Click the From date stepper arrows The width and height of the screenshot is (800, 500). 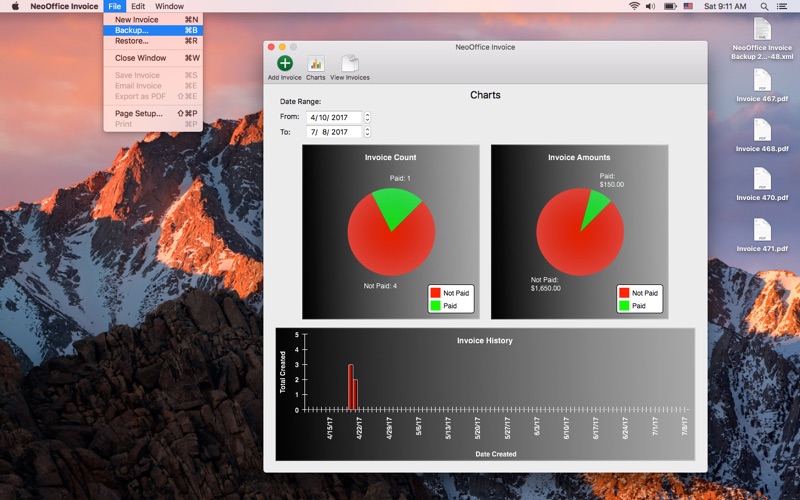click(368, 117)
